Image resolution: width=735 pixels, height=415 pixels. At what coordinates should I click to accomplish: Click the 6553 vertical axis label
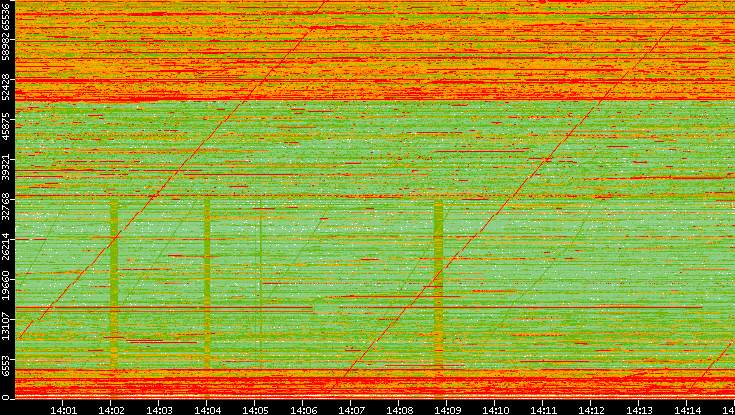pos(7,365)
